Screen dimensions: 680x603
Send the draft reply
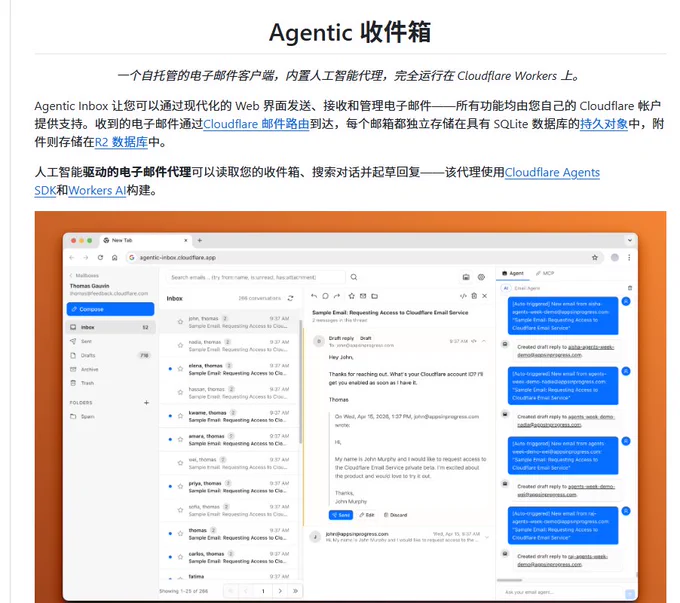(x=341, y=515)
